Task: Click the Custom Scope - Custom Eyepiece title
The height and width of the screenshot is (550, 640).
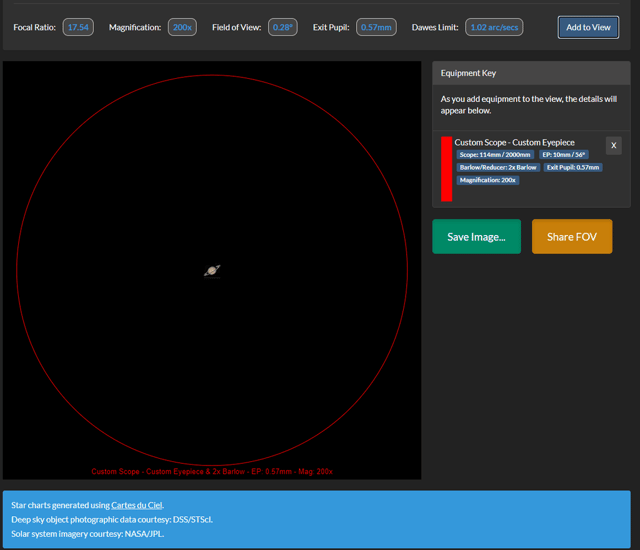Action: tap(514, 142)
